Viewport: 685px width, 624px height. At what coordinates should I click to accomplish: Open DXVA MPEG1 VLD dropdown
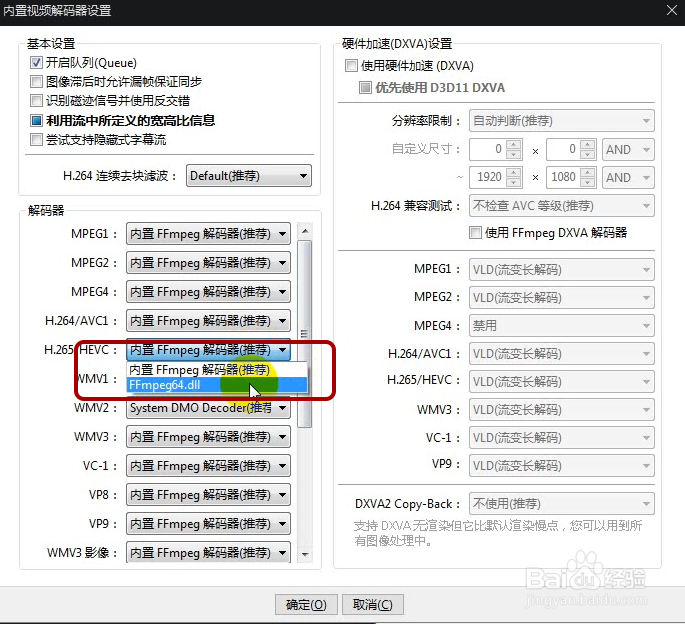[562, 270]
